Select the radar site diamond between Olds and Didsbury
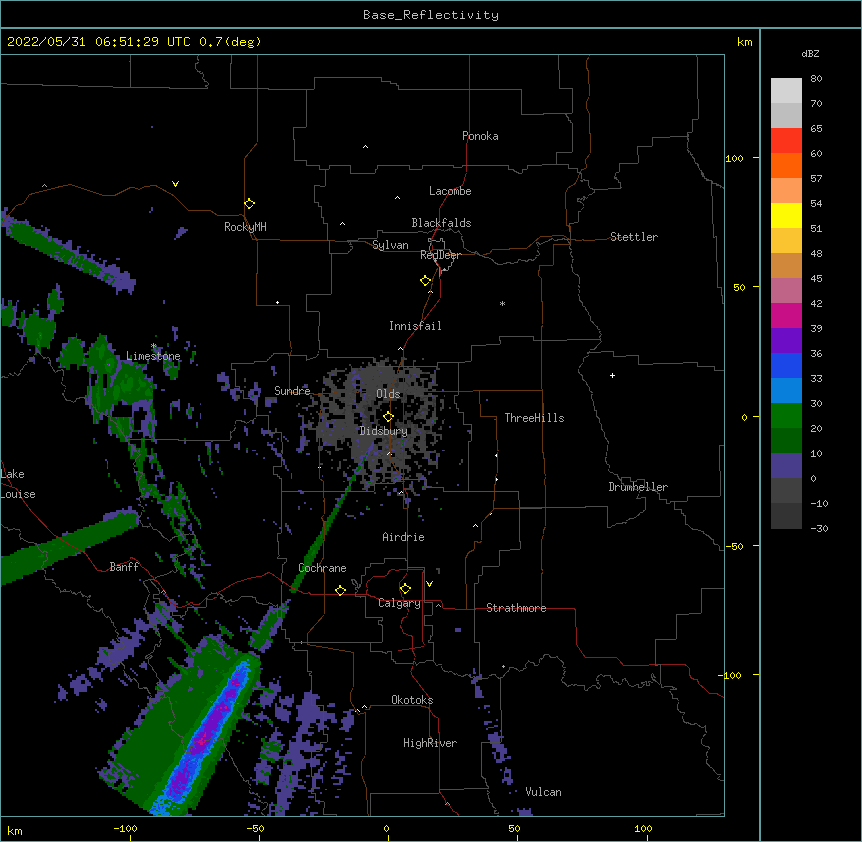The width and height of the screenshot is (862, 842). (388, 417)
